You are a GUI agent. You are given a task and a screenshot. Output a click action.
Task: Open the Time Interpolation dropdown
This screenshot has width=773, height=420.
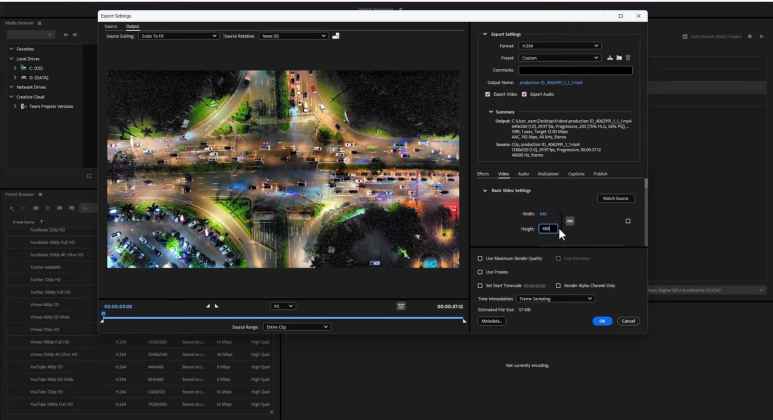tap(553, 298)
